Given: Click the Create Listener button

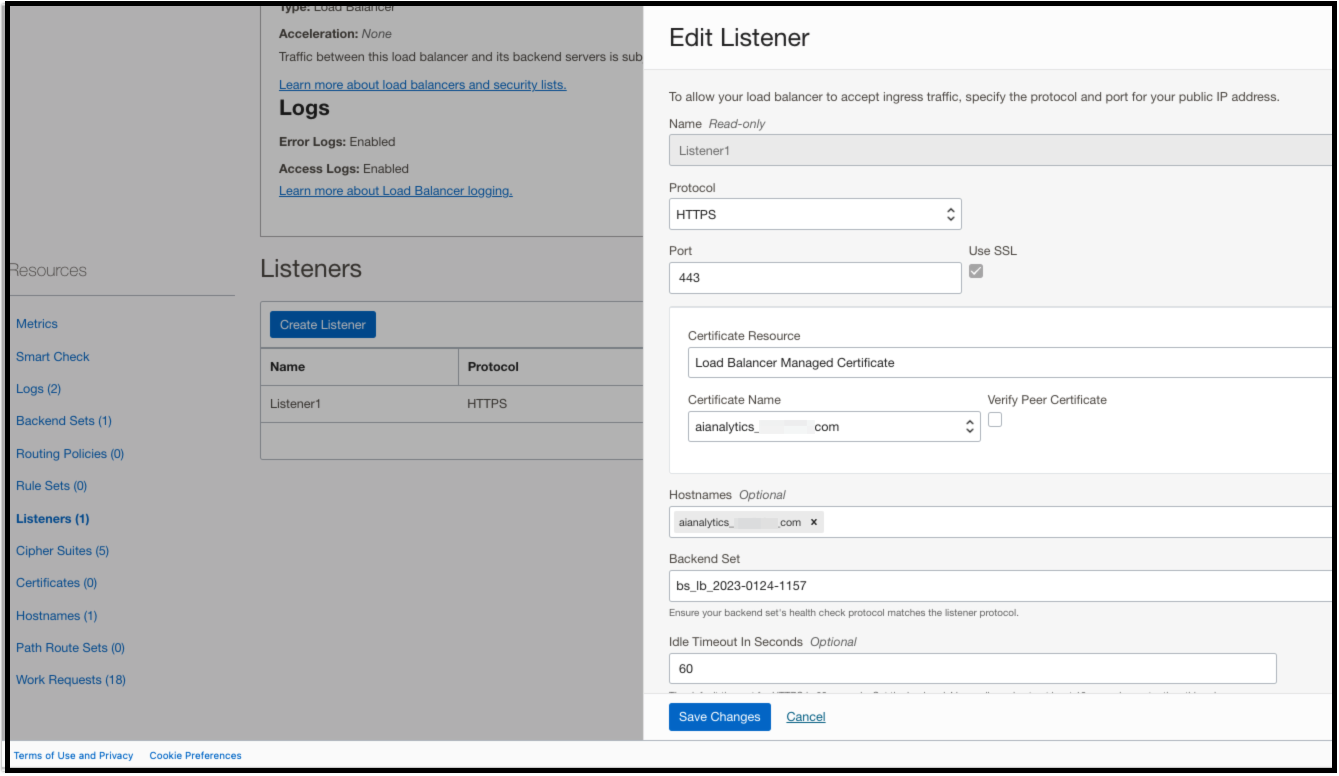Looking at the screenshot, I should click(322, 325).
